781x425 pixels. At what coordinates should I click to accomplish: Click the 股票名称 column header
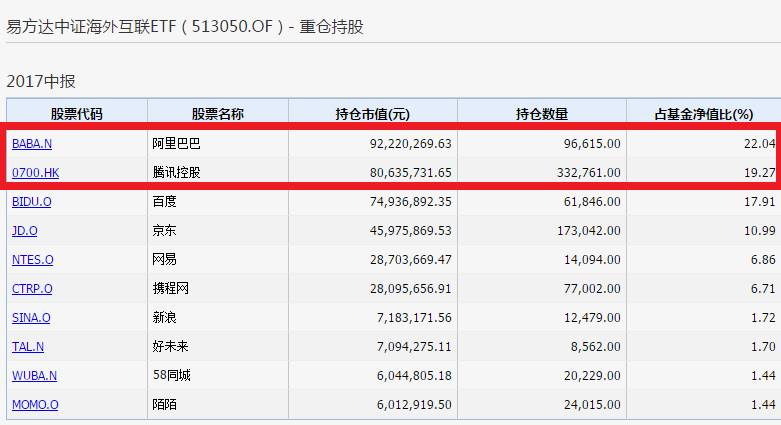218,114
